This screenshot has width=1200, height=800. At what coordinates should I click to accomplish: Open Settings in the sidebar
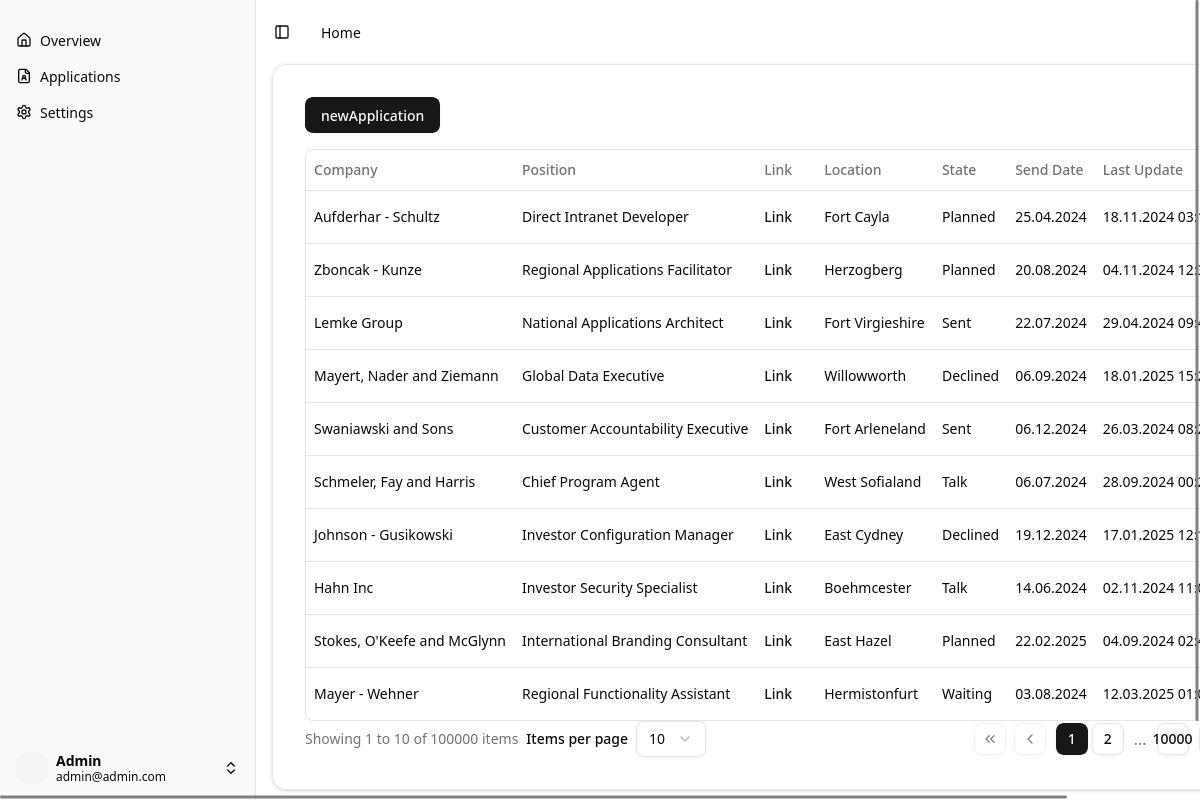point(66,112)
